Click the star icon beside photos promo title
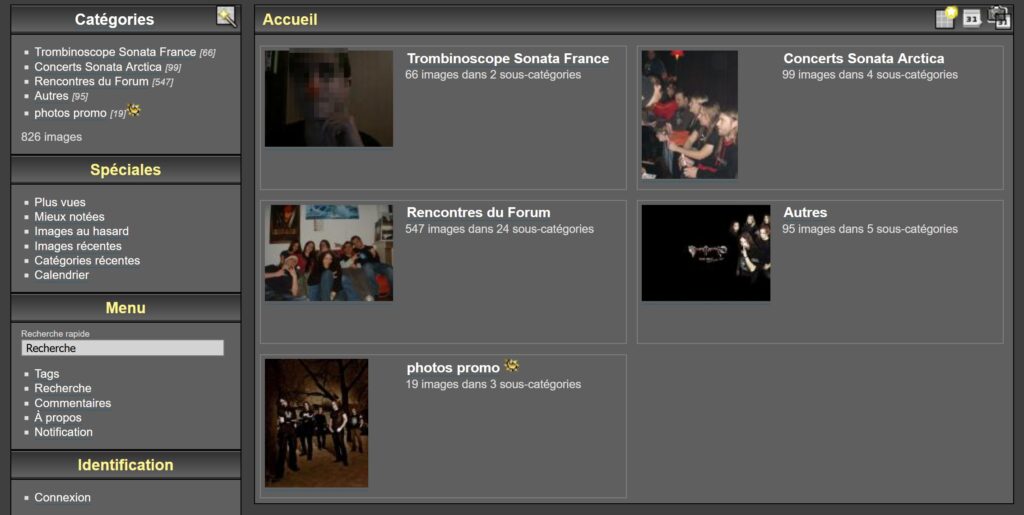The width and height of the screenshot is (1024, 515). pyautogui.click(x=511, y=367)
